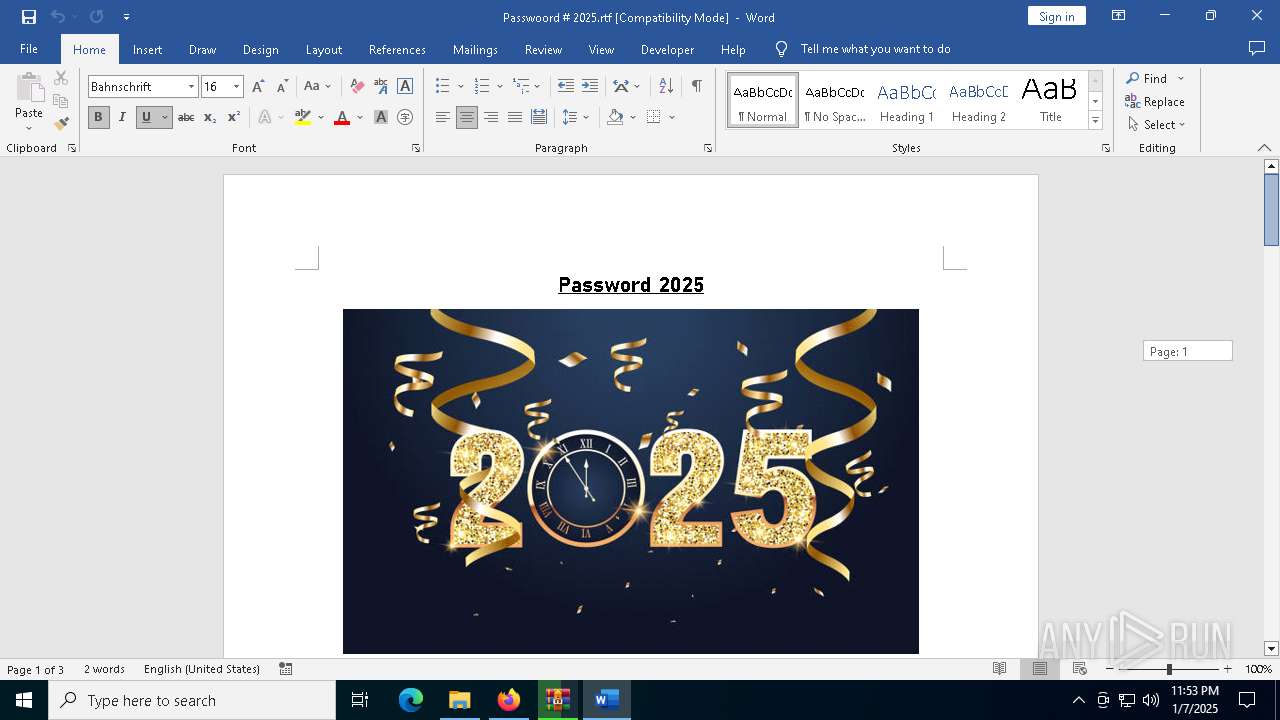This screenshot has height=720, width=1280.
Task: Open the Select dropdown in Editing group
Action: pos(1156,124)
